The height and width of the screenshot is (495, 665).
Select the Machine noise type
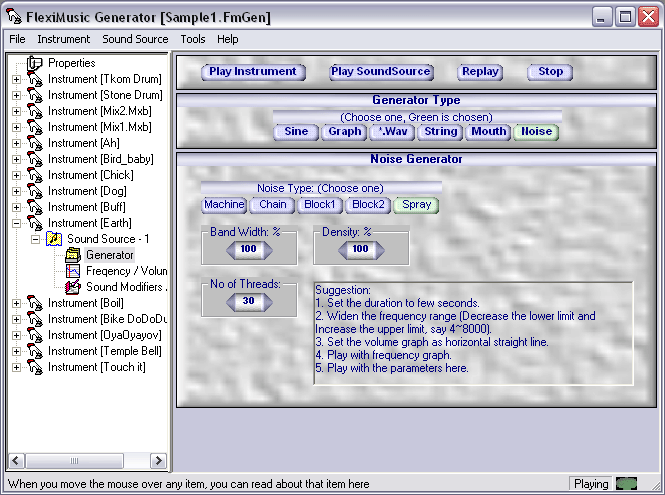pyautogui.click(x=224, y=205)
